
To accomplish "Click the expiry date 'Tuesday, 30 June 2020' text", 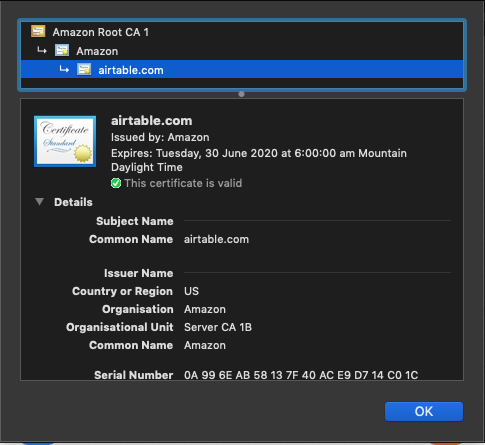I will [x=217, y=153].
